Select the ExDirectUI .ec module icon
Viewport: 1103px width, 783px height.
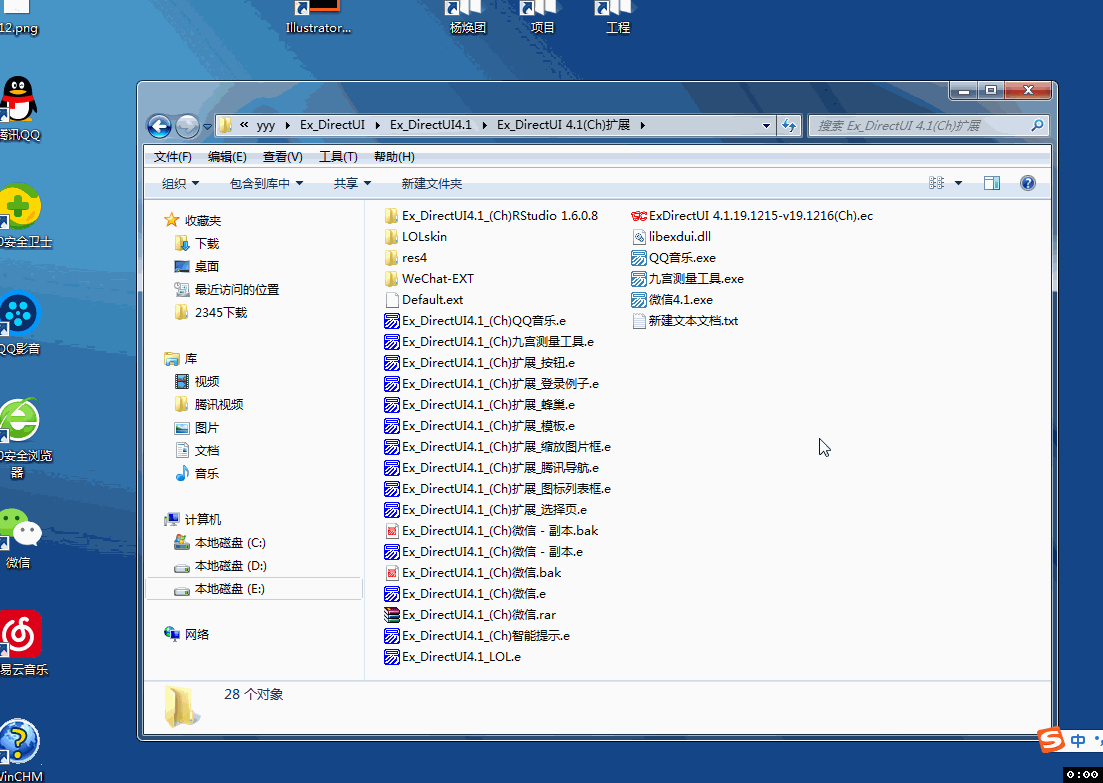point(639,216)
